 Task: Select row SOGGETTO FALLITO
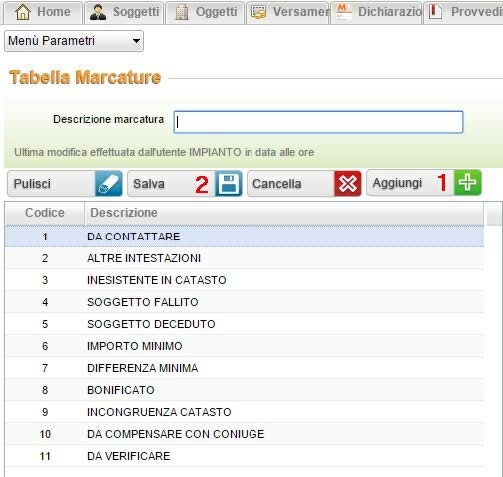[x=245, y=302]
